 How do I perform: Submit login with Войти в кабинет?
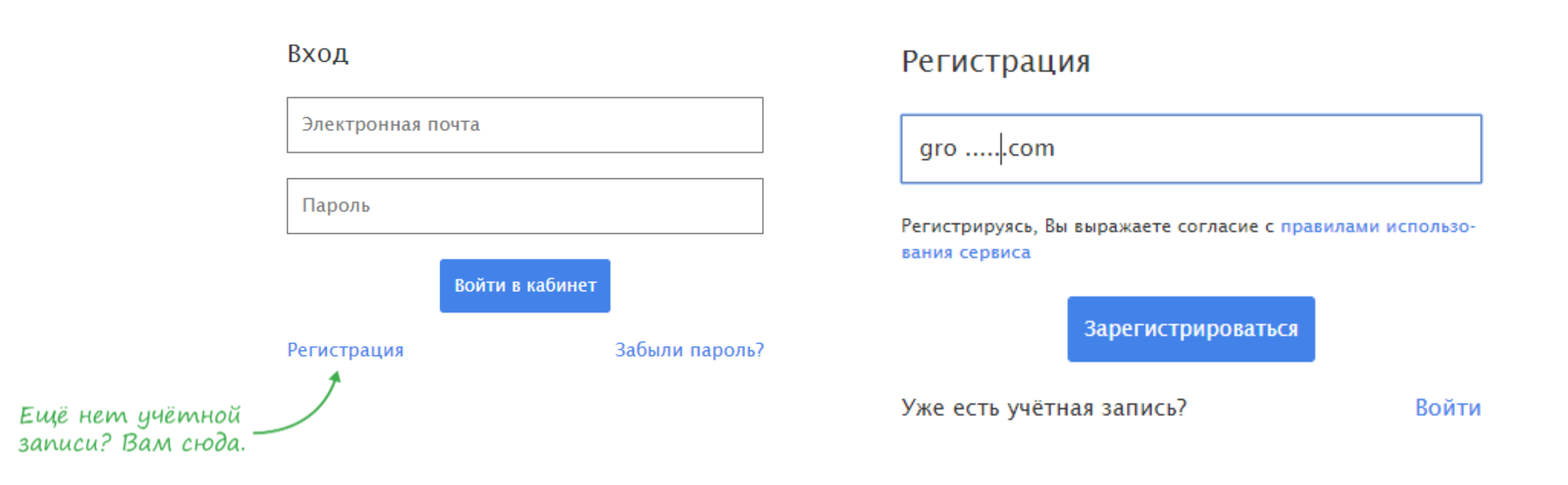[x=525, y=286]
